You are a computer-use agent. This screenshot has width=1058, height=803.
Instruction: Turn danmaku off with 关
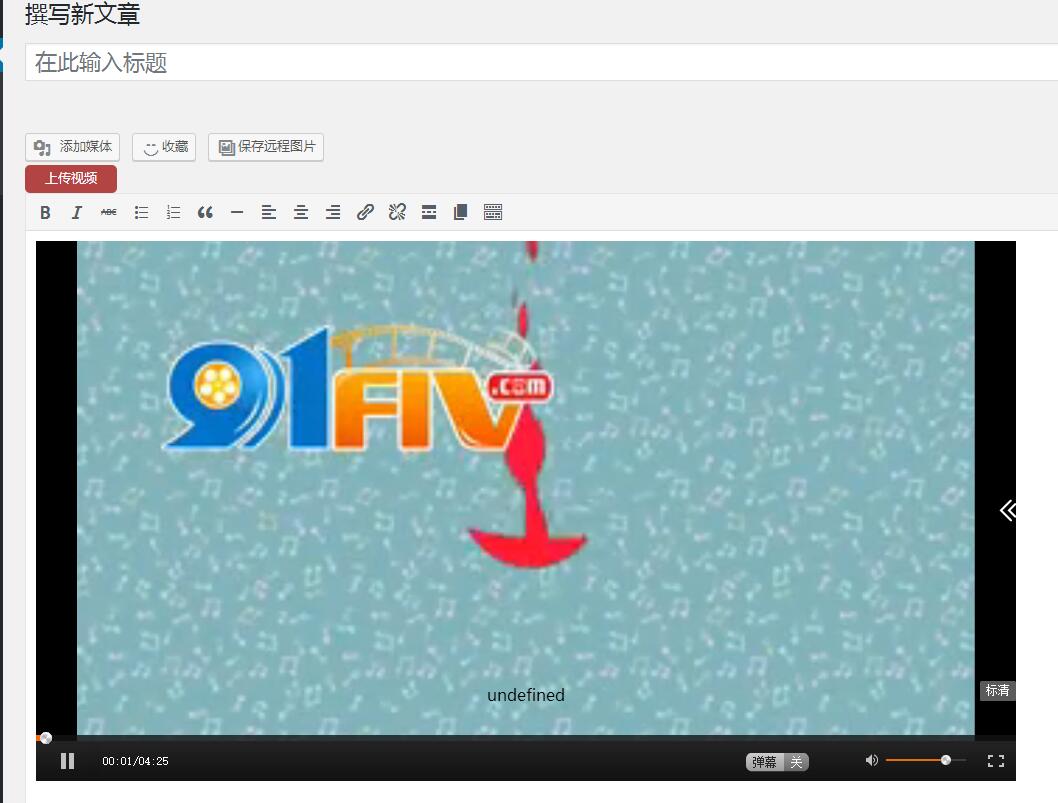(x=796, y=762)
